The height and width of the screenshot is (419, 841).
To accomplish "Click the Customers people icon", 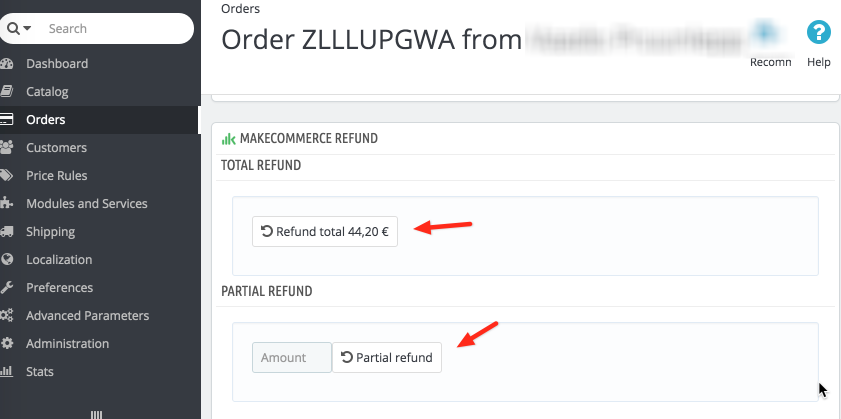I will coord(6,148).
